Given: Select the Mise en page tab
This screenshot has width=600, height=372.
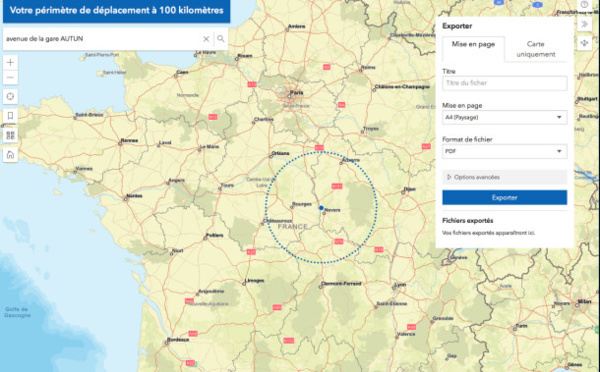Looking at the screenshot, I should click(x=473, y=44).
